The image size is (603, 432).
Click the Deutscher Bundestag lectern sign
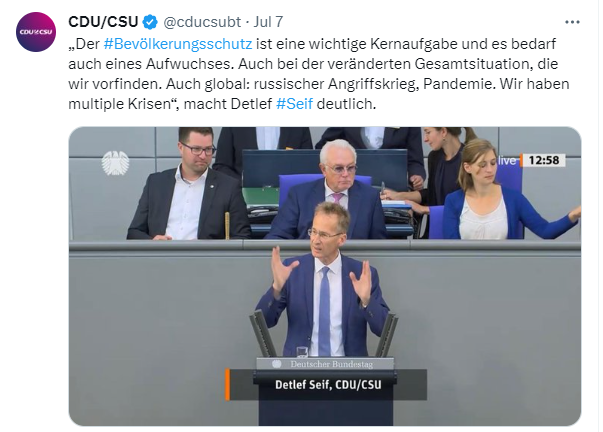click(x=325, y=364)
